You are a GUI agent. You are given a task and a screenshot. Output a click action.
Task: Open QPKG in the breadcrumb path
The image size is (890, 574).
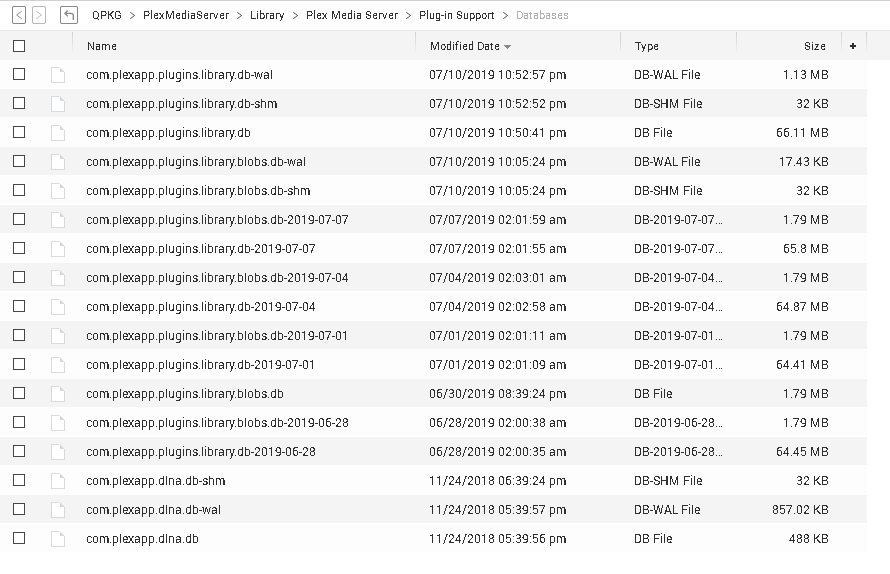107,15
